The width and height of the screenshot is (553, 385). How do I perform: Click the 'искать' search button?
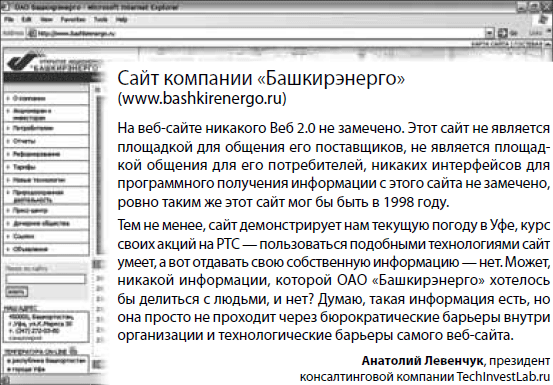[16, 292]
